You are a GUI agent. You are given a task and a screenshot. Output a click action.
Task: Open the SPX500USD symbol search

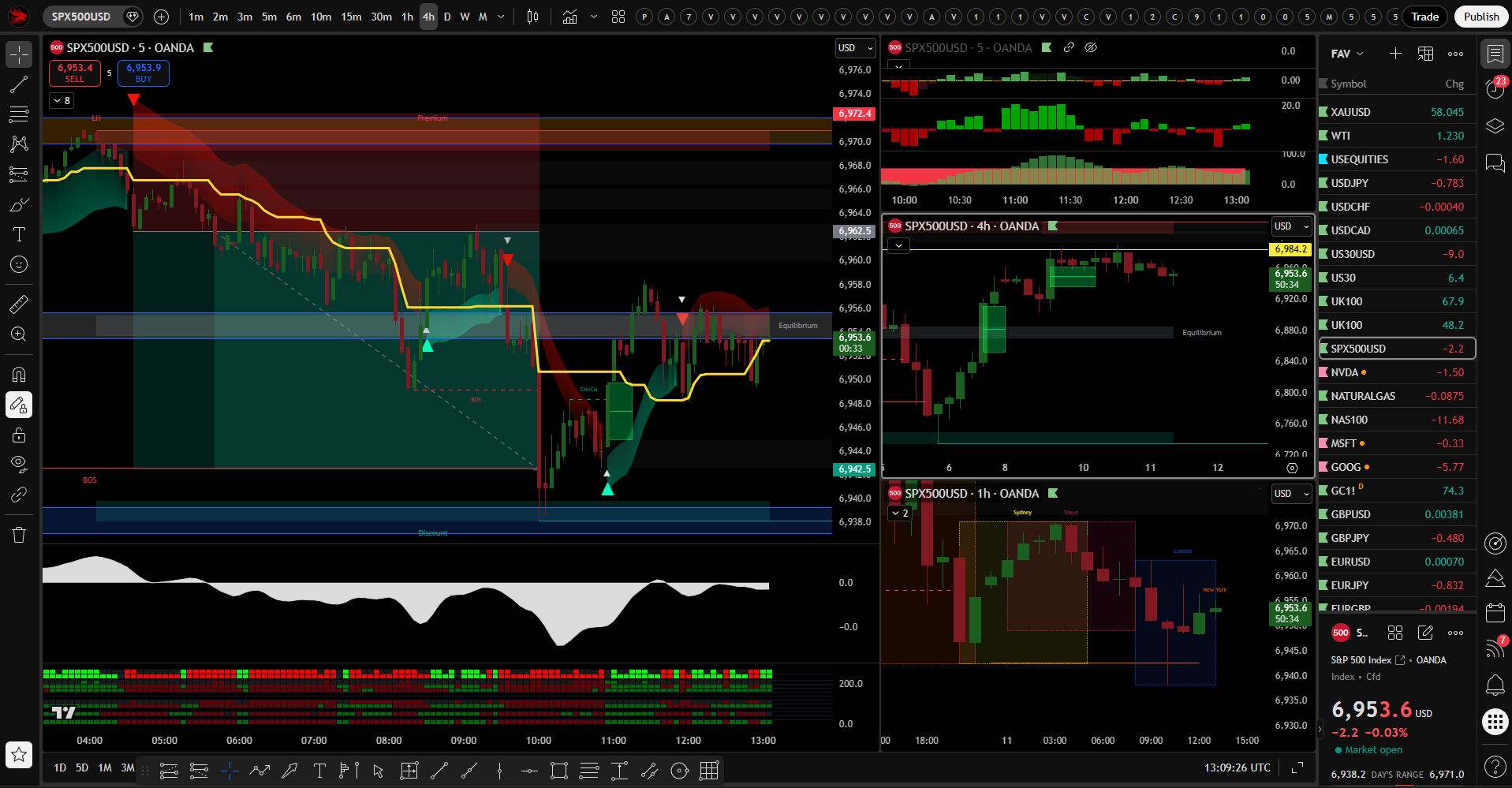[82, 17]
